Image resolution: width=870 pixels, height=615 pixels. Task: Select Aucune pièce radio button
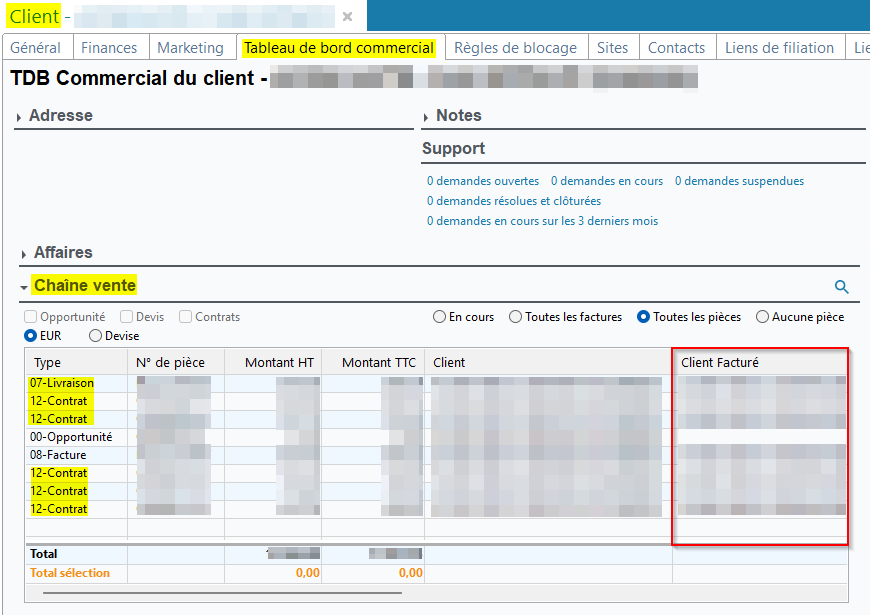point(763,317)
